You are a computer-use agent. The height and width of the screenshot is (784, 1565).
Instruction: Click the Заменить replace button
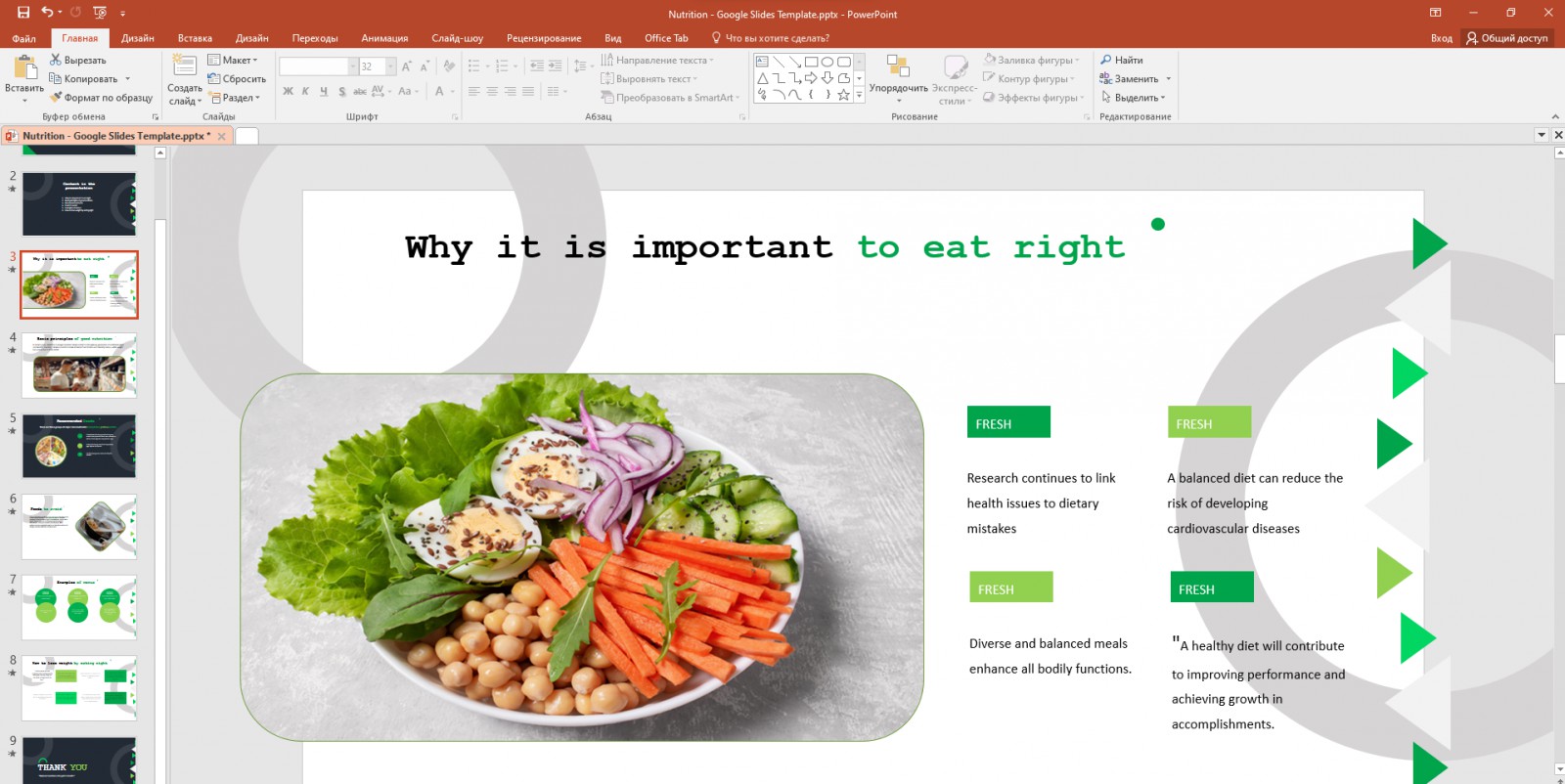click(x=1135, y=79)
